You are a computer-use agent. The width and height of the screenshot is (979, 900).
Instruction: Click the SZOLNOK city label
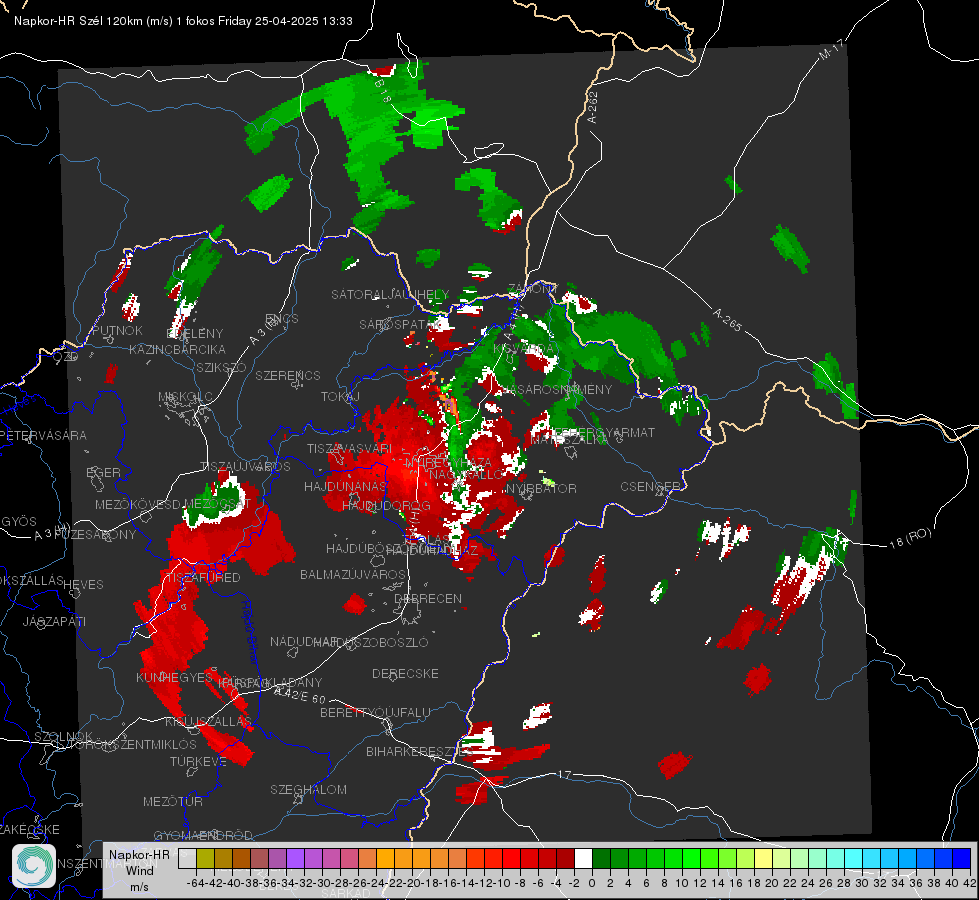64,736
